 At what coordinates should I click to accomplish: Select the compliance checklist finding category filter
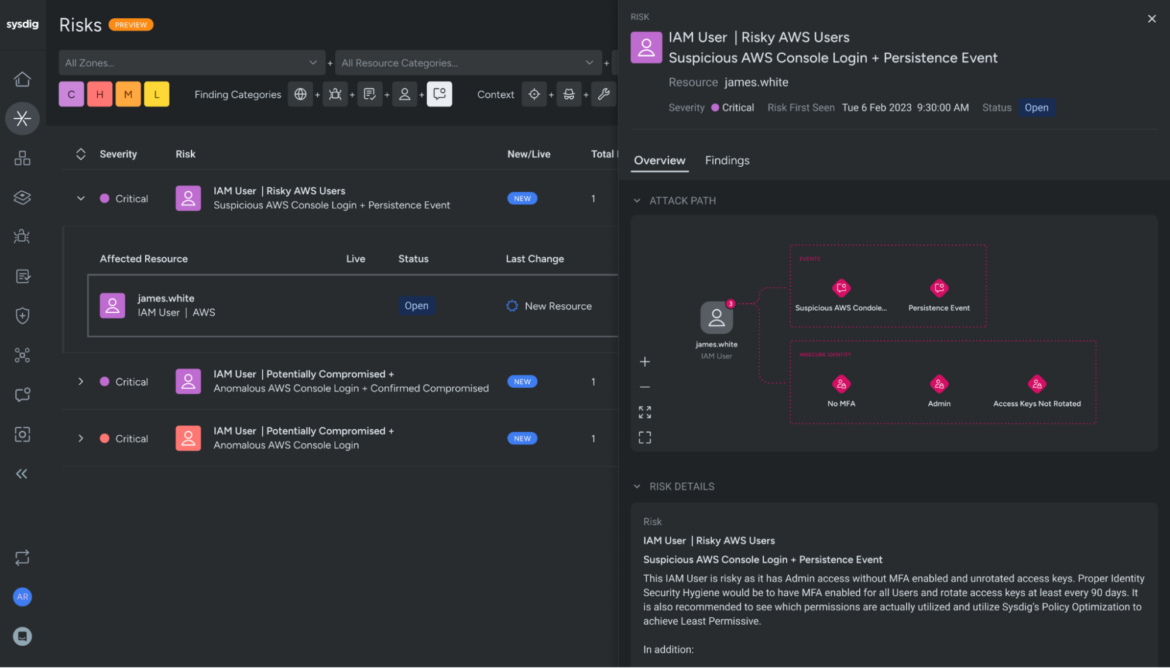369,93
